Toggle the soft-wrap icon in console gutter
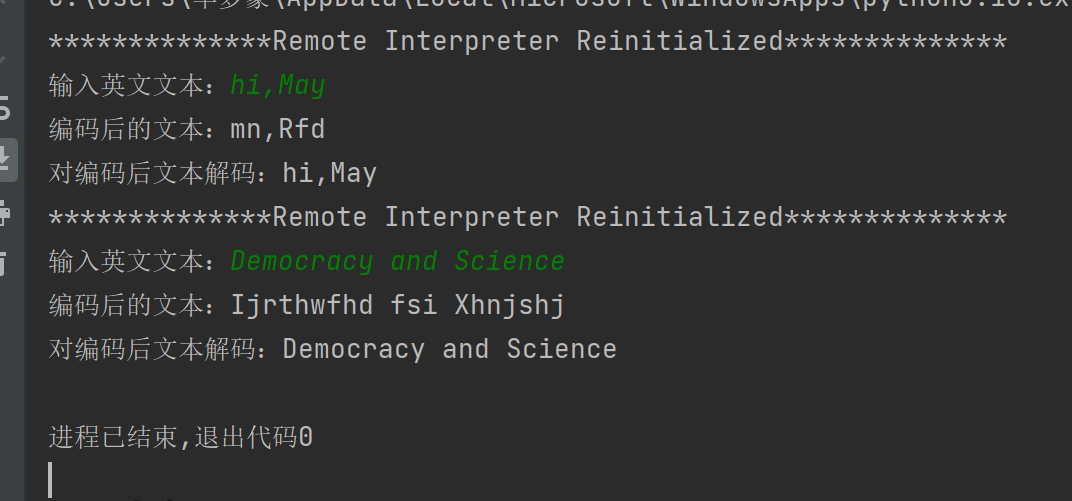The height and width of the screenshot is (501, 1072). [4, 109]
